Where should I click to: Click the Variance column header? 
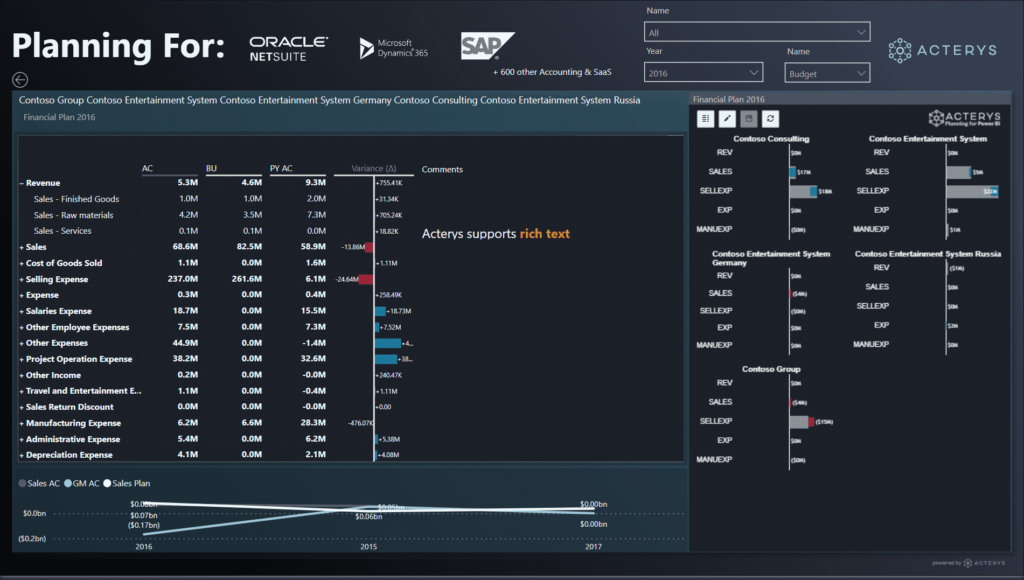[373, 169]
